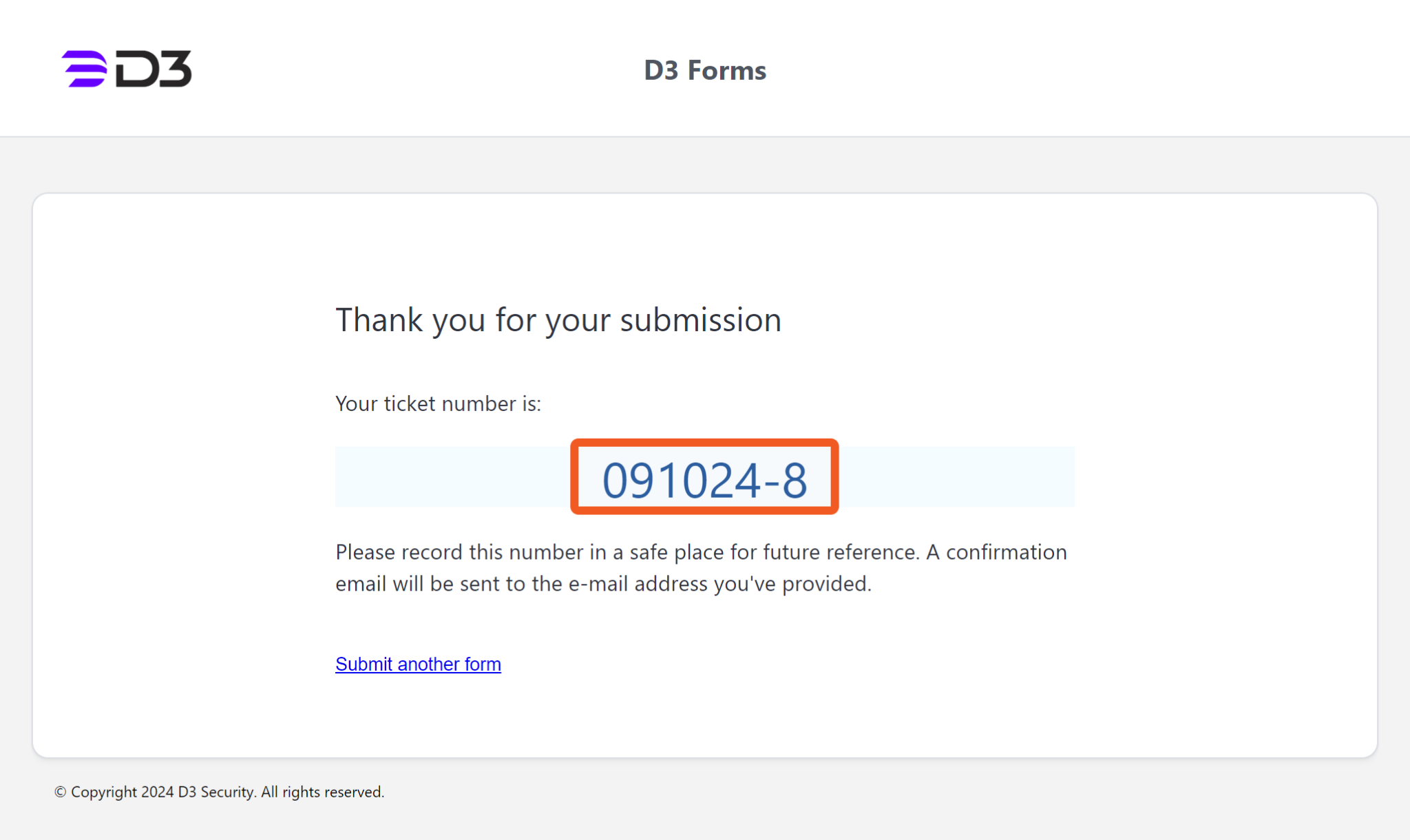Click the line mentioning the e-mail address provided

(603, 584)
